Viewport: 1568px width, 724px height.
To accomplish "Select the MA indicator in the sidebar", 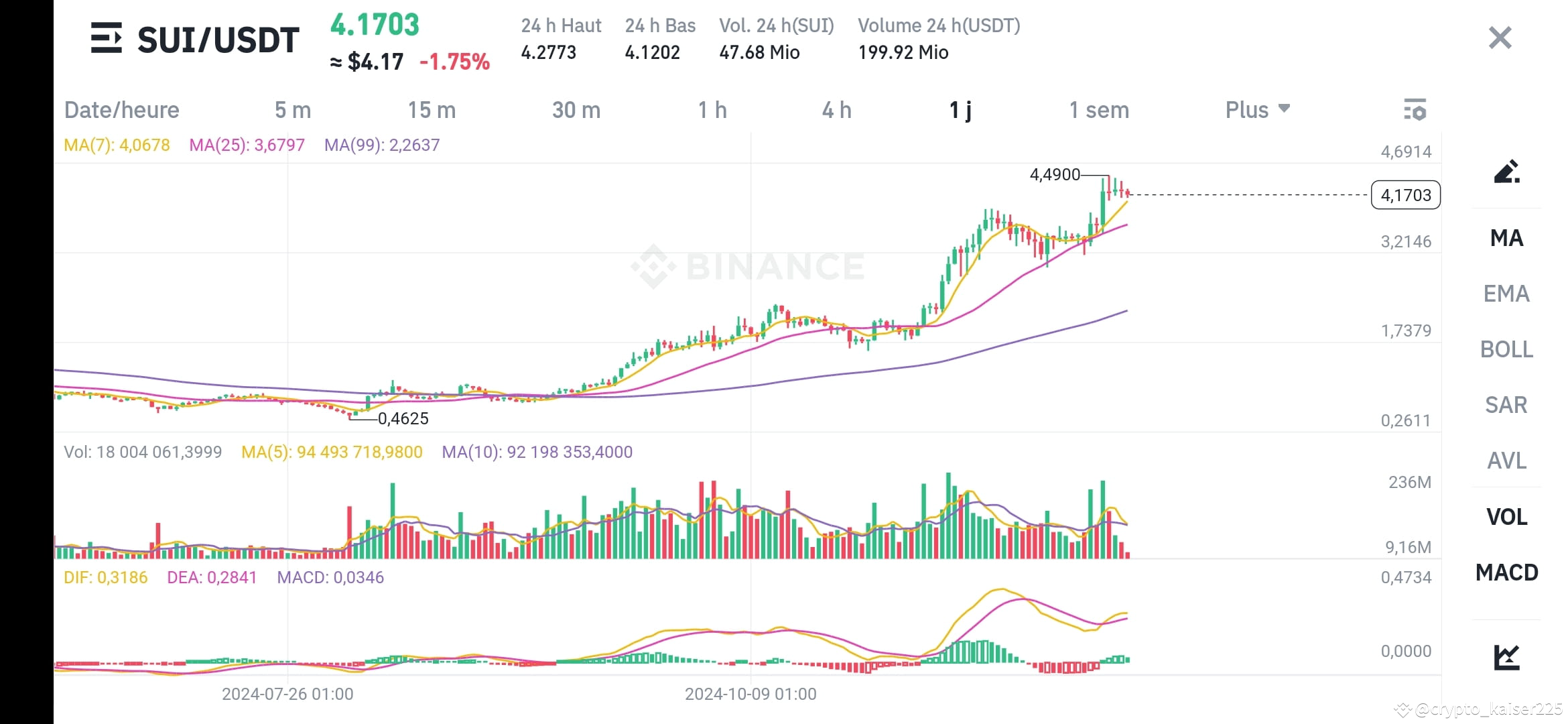I will [1506, 238].
